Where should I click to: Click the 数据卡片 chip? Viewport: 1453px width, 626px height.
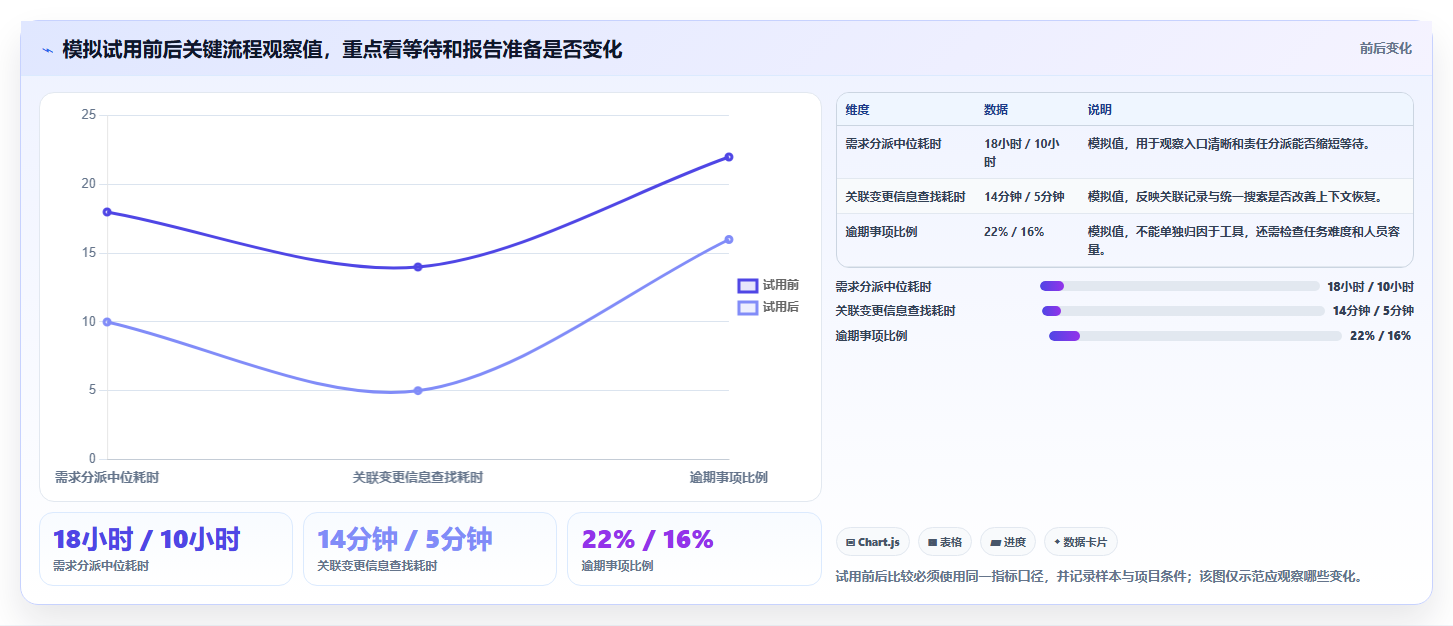click(x=1080, y=542)
